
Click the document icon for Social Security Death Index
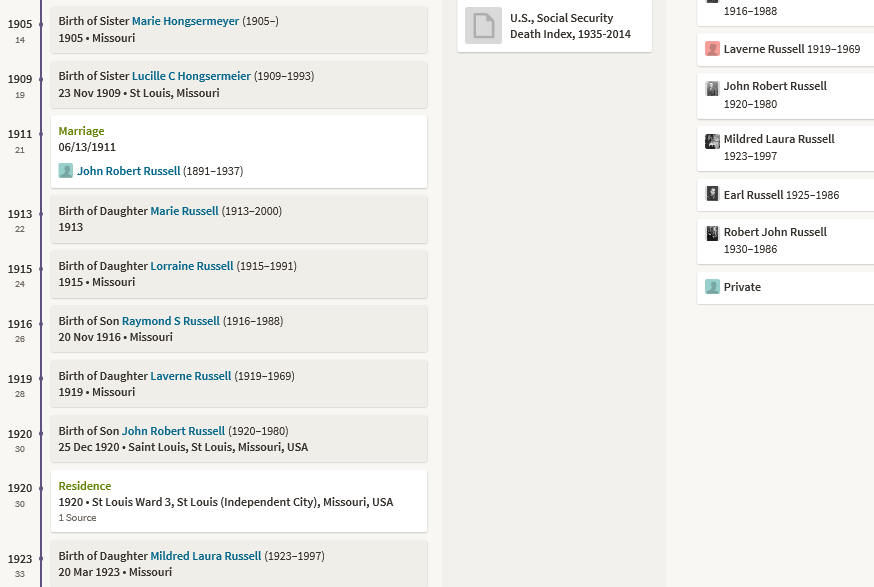pos(483,26)
